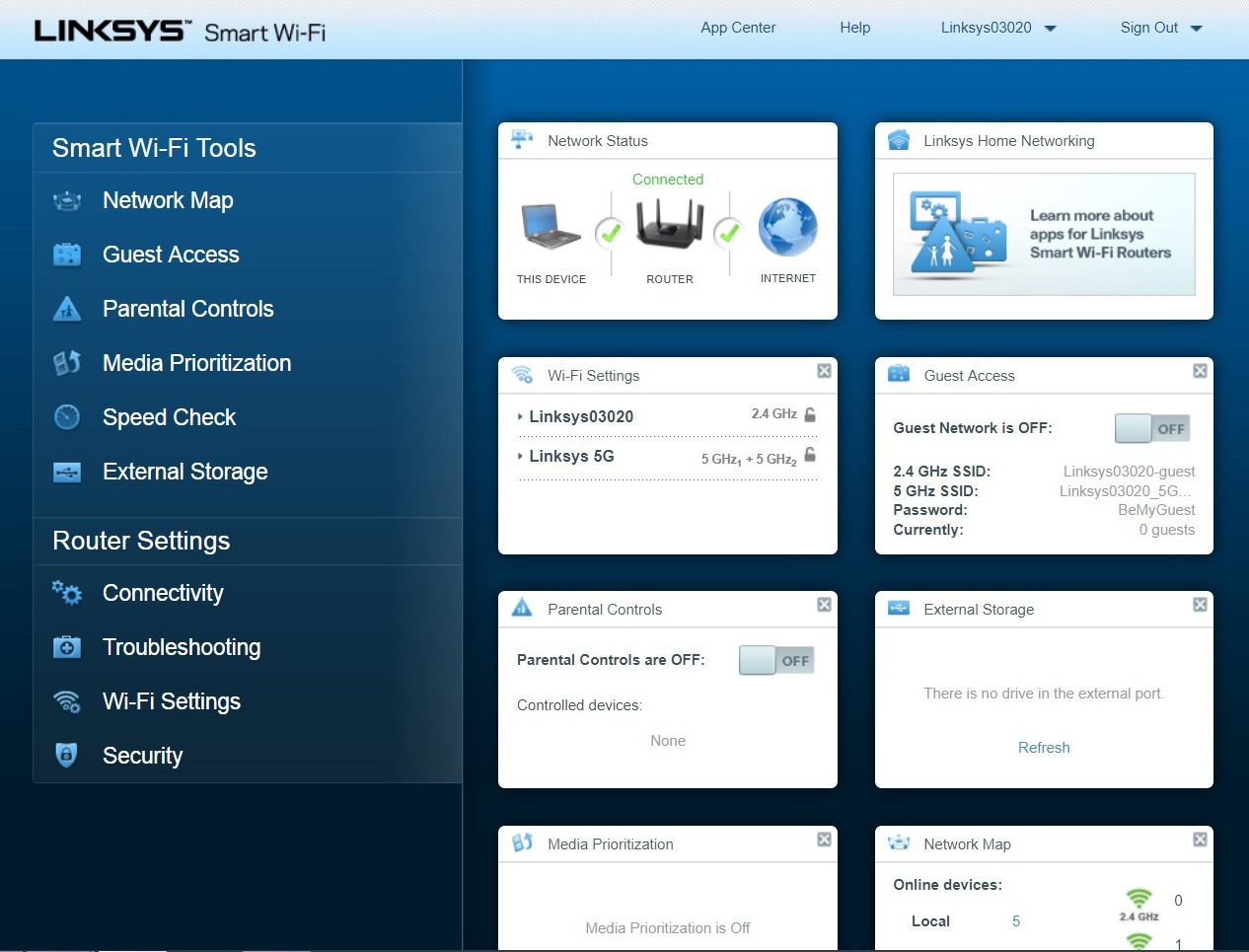The height and width of the screenshot is (952, 1249).
Task: Close the Media Prioritization widget
Action: point(824,840)
